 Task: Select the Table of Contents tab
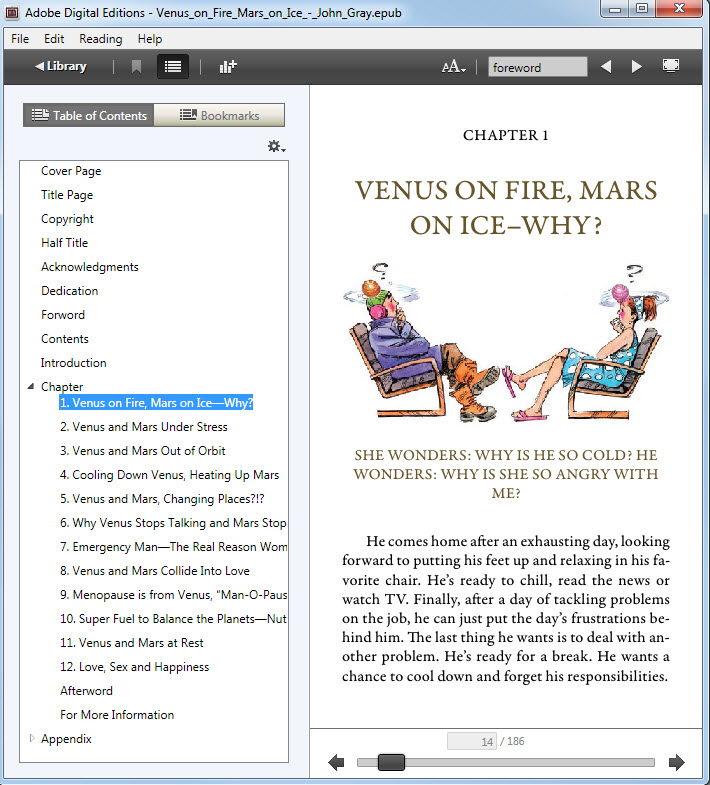(89, 116)
